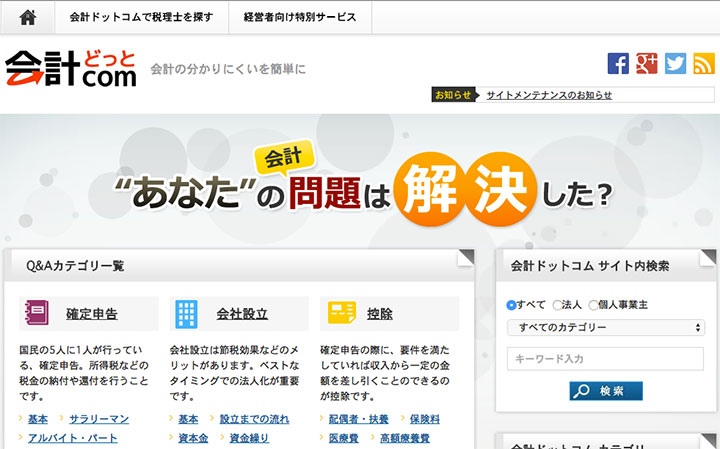Screen dimensions: 720x449
Task: Open the Twitter bird icon
Action: pos(675,63)
